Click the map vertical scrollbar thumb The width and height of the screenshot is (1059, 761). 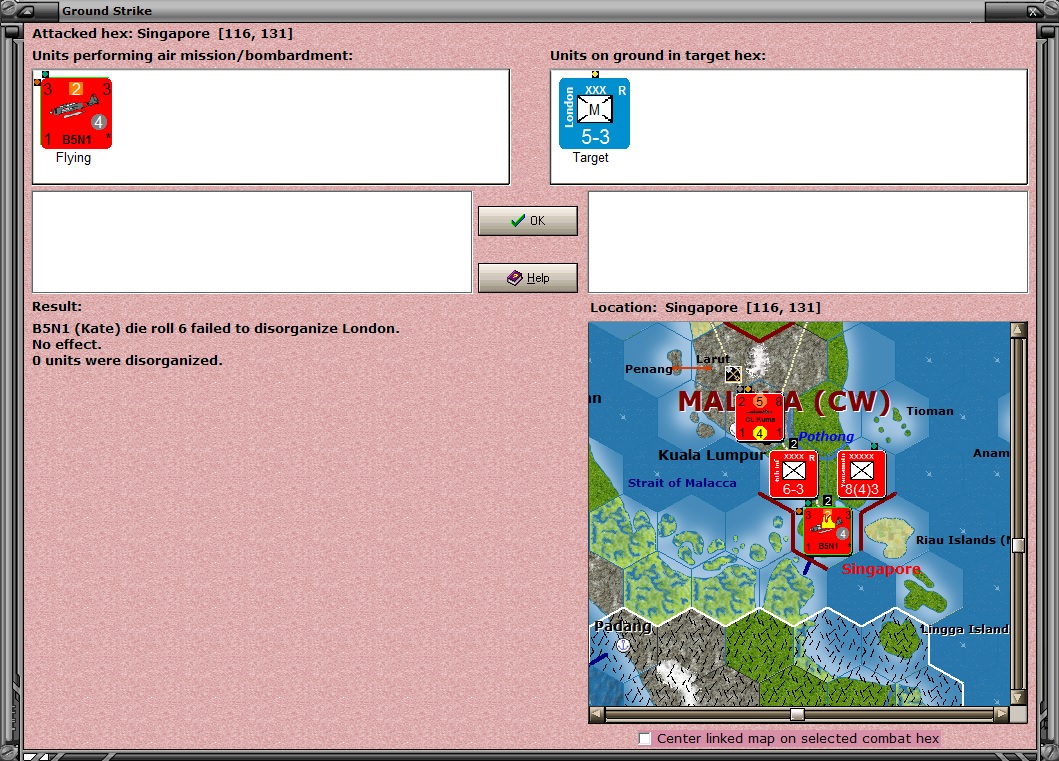pyautogui.click(x=1018, y=545)
